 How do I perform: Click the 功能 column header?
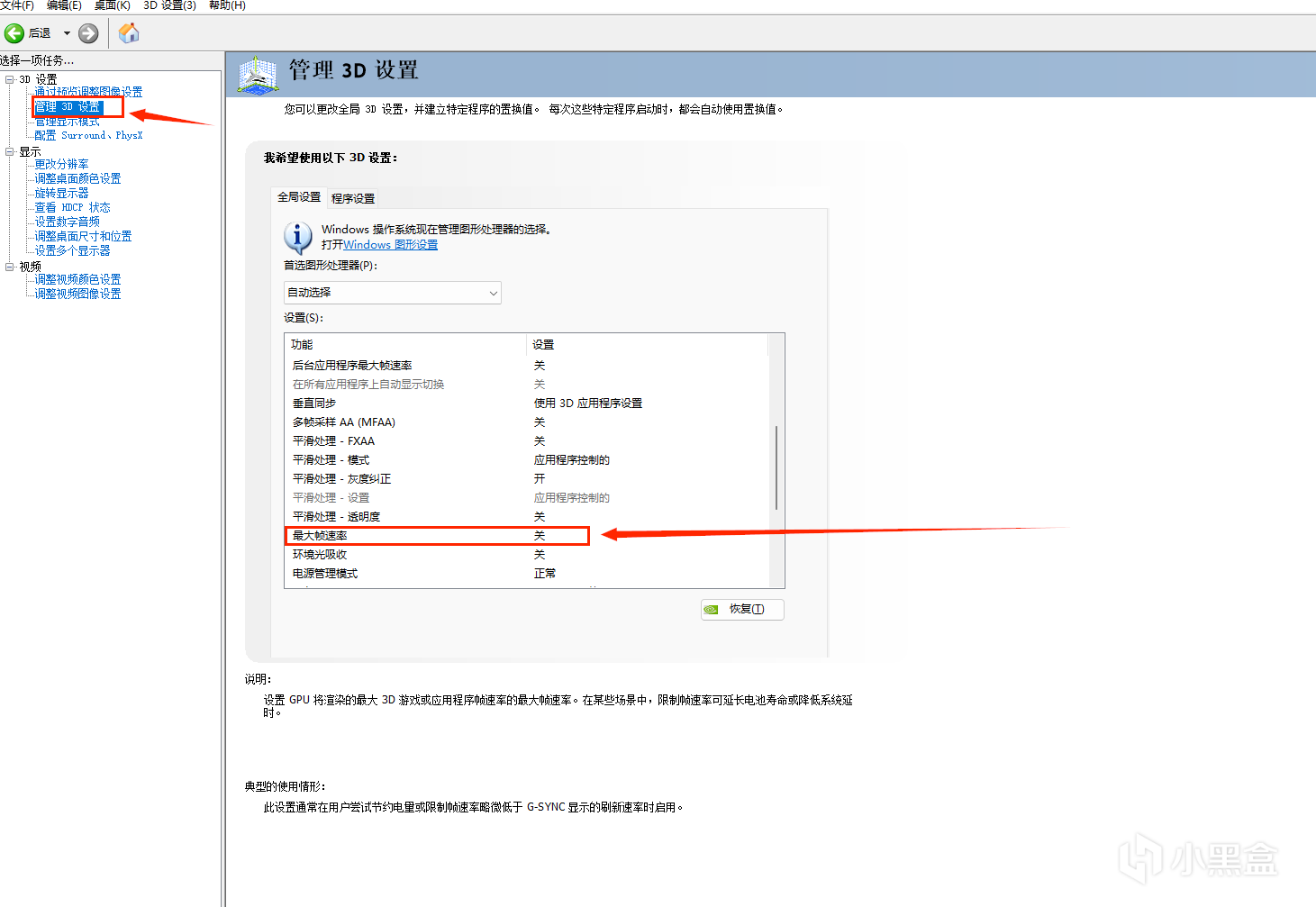click(405, 345)
